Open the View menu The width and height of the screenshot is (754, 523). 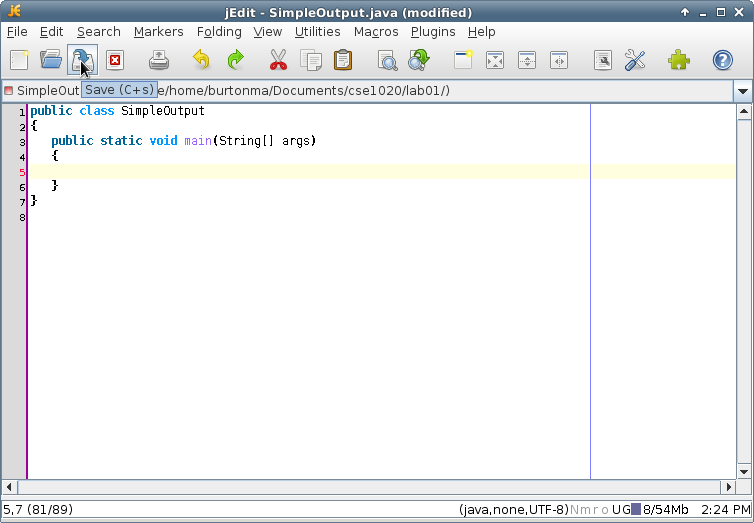tap(267, 32)
